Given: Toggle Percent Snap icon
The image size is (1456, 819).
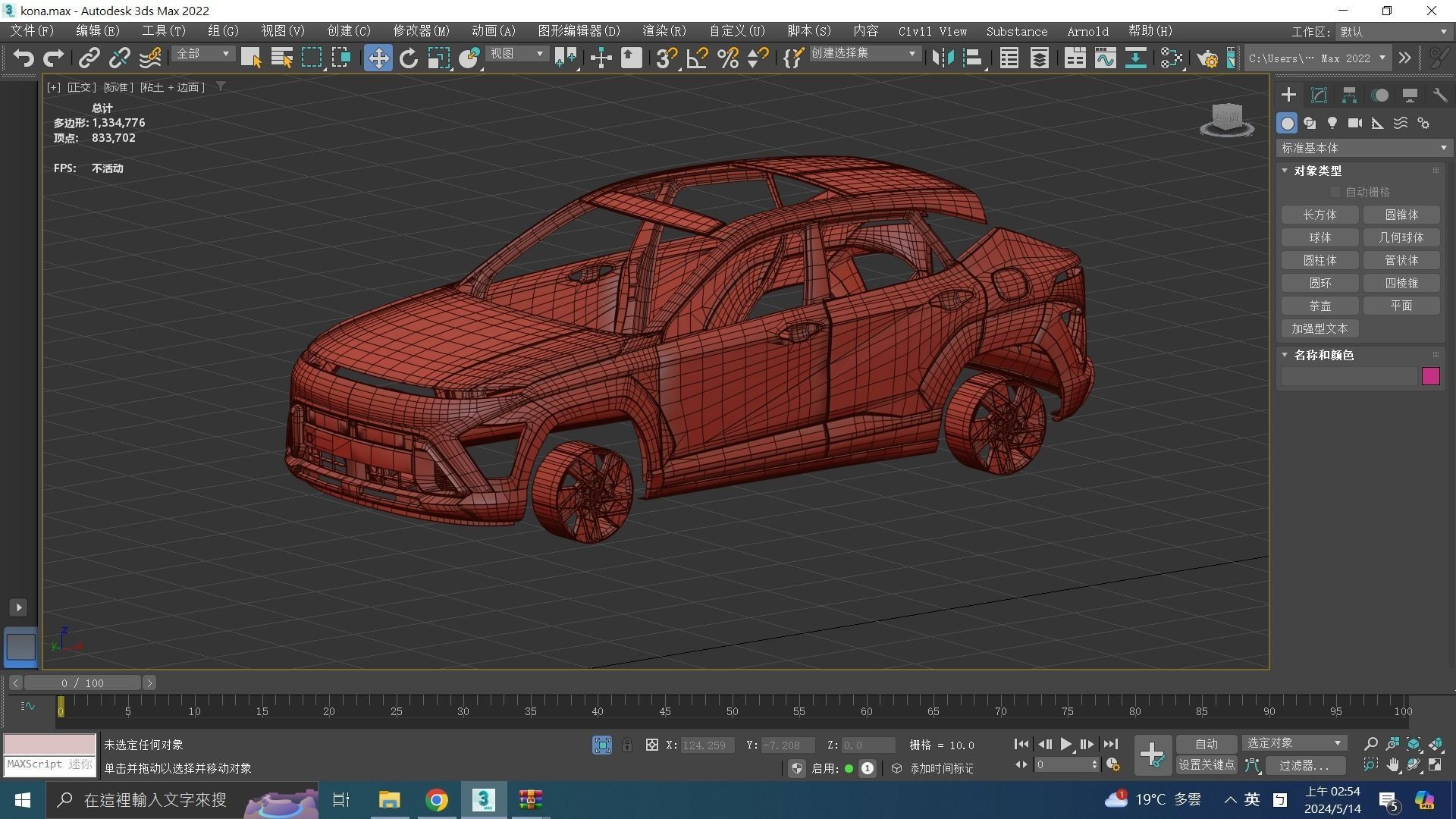Looking at the screenshot, I should (x=728, y=58).
